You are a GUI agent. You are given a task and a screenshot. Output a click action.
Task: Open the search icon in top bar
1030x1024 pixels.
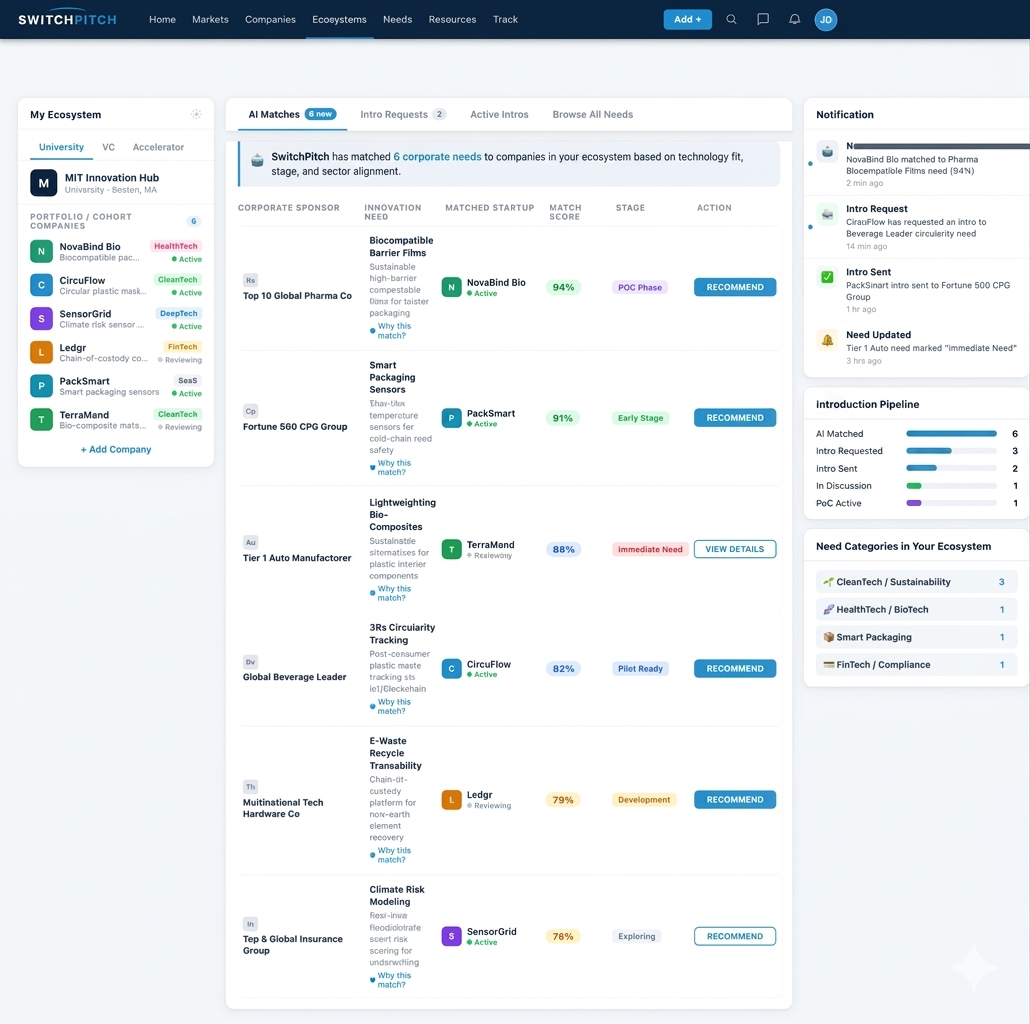tap(731, 20)
